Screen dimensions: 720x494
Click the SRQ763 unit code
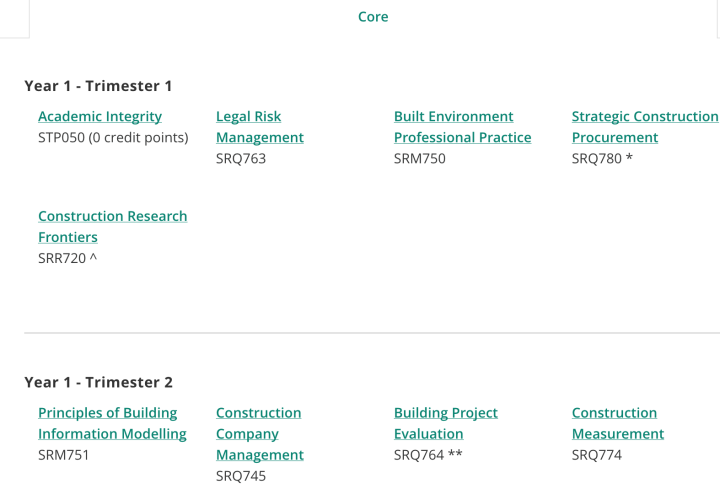[241, 158]
